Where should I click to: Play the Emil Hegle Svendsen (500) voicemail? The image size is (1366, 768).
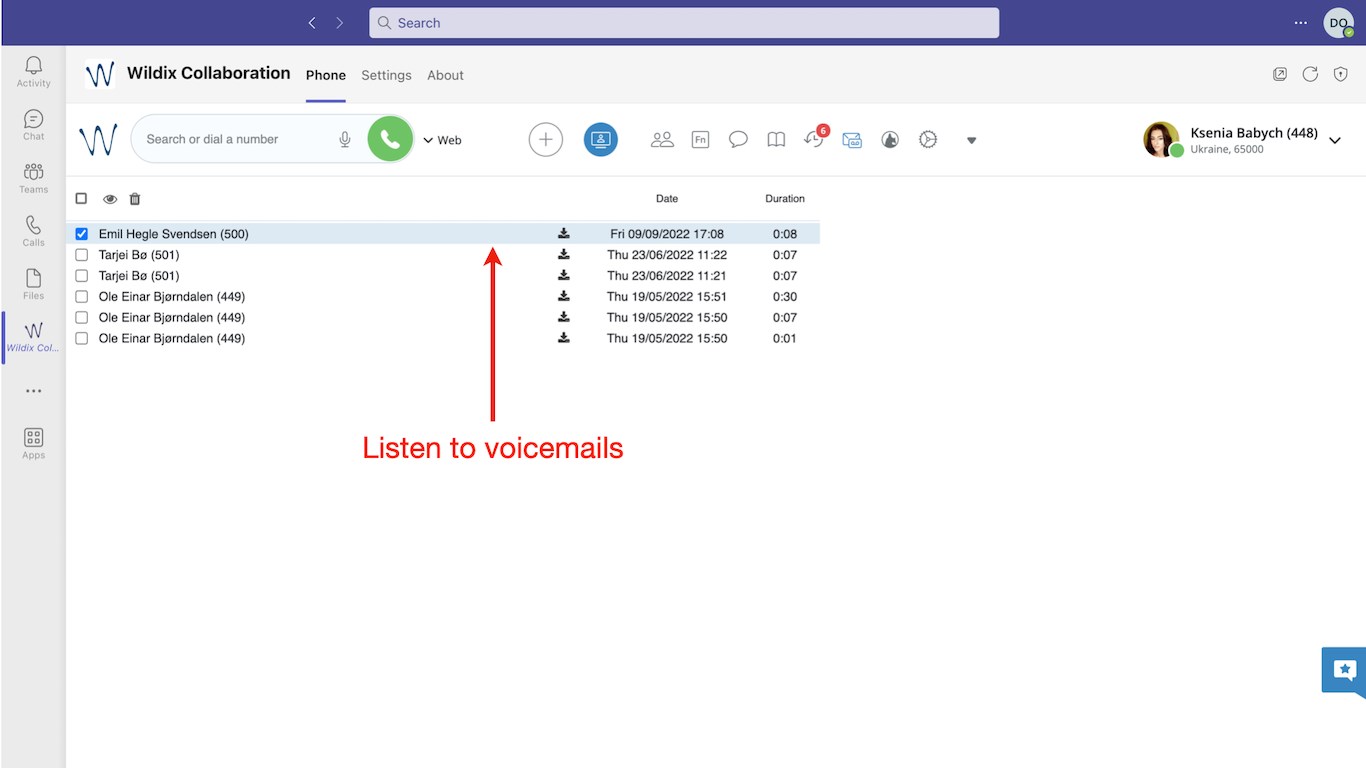pos(443,234)
